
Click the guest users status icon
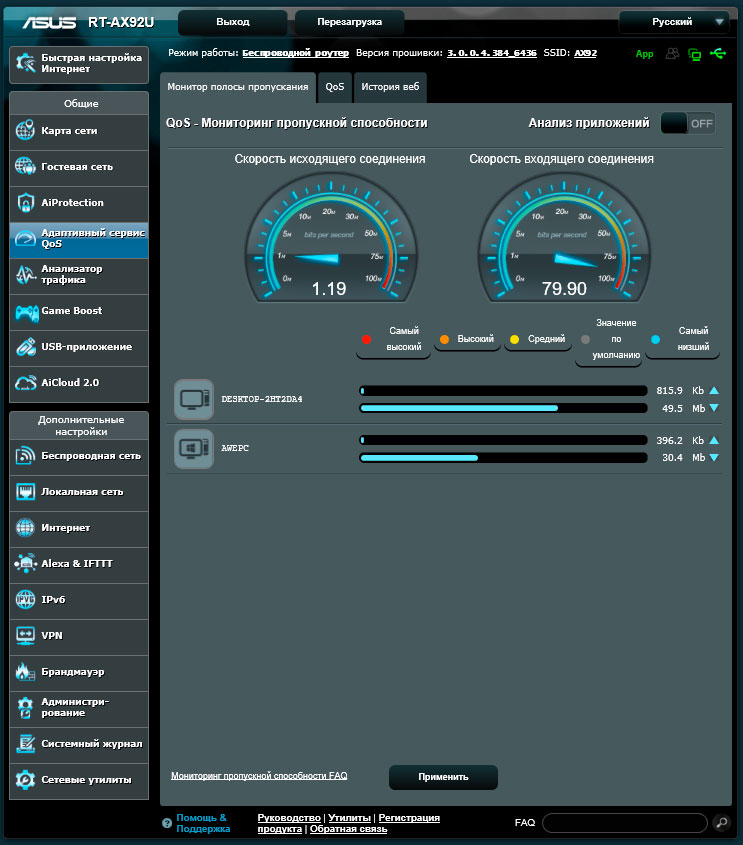[672, 53]
